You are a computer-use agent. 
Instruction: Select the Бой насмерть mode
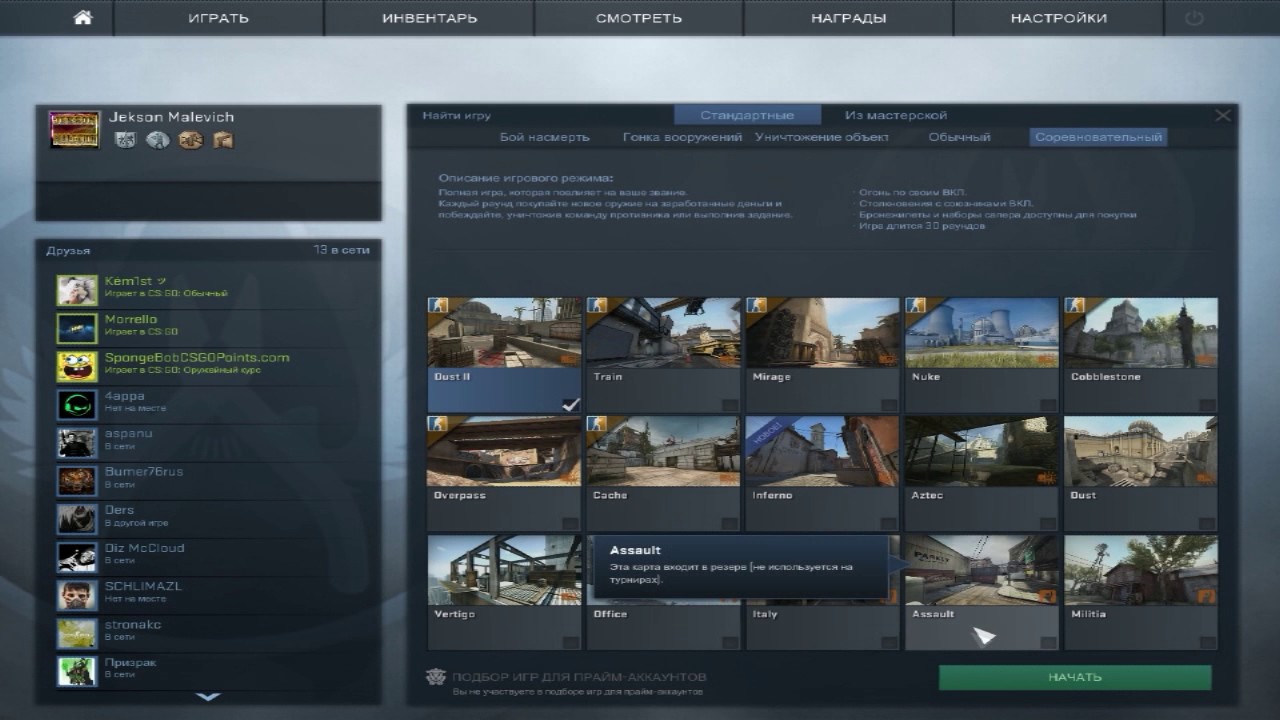pos(545,137)
